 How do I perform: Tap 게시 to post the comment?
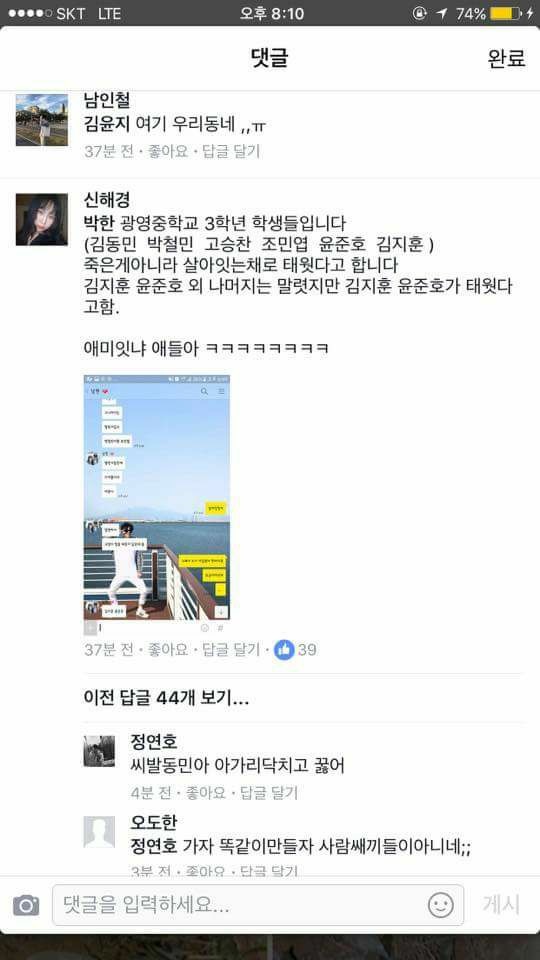pos(501,904)
